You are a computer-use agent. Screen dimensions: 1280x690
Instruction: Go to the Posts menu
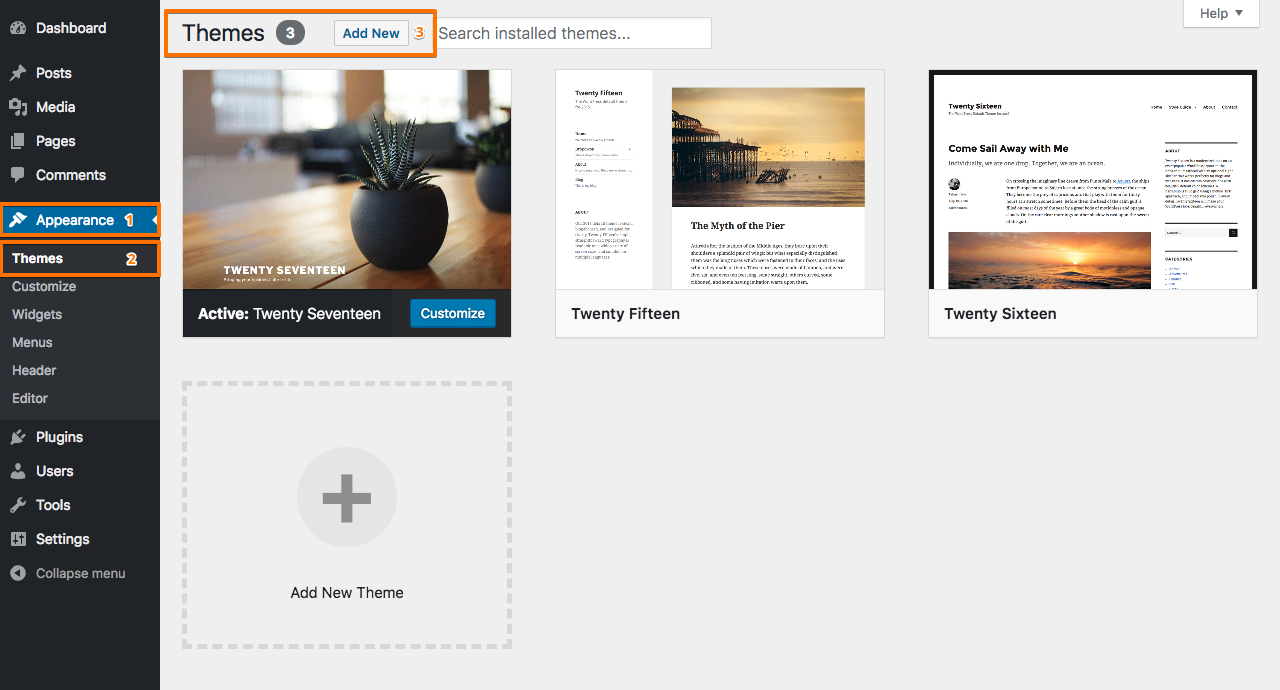pyautogui.click(x=80, y=73)
